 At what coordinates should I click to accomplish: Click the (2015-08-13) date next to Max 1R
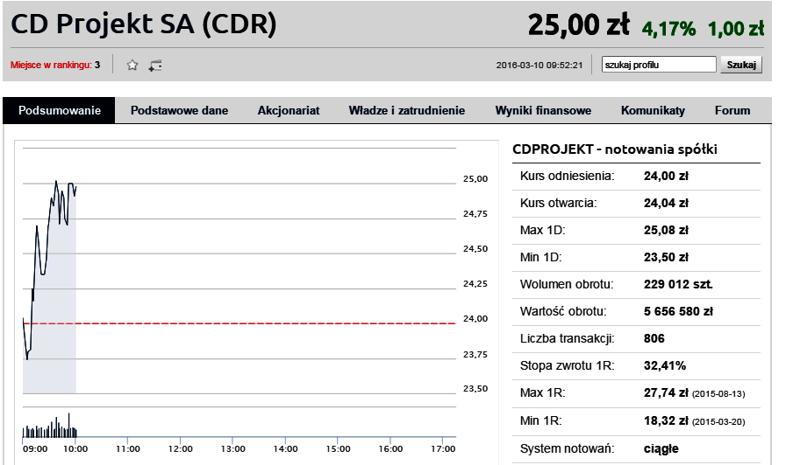coord(718,394)
